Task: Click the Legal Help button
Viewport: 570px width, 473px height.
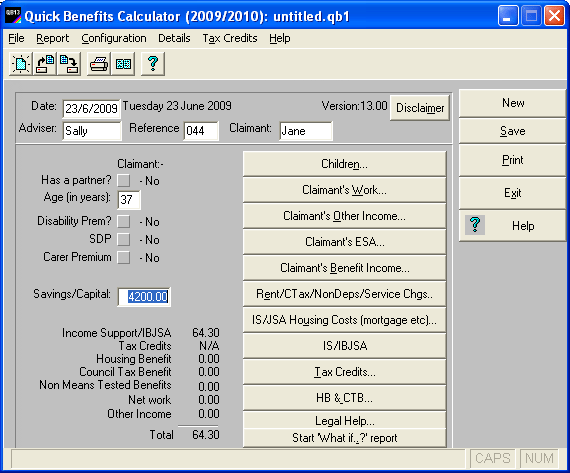Action: pyautogui.click(x=344, y=420)
